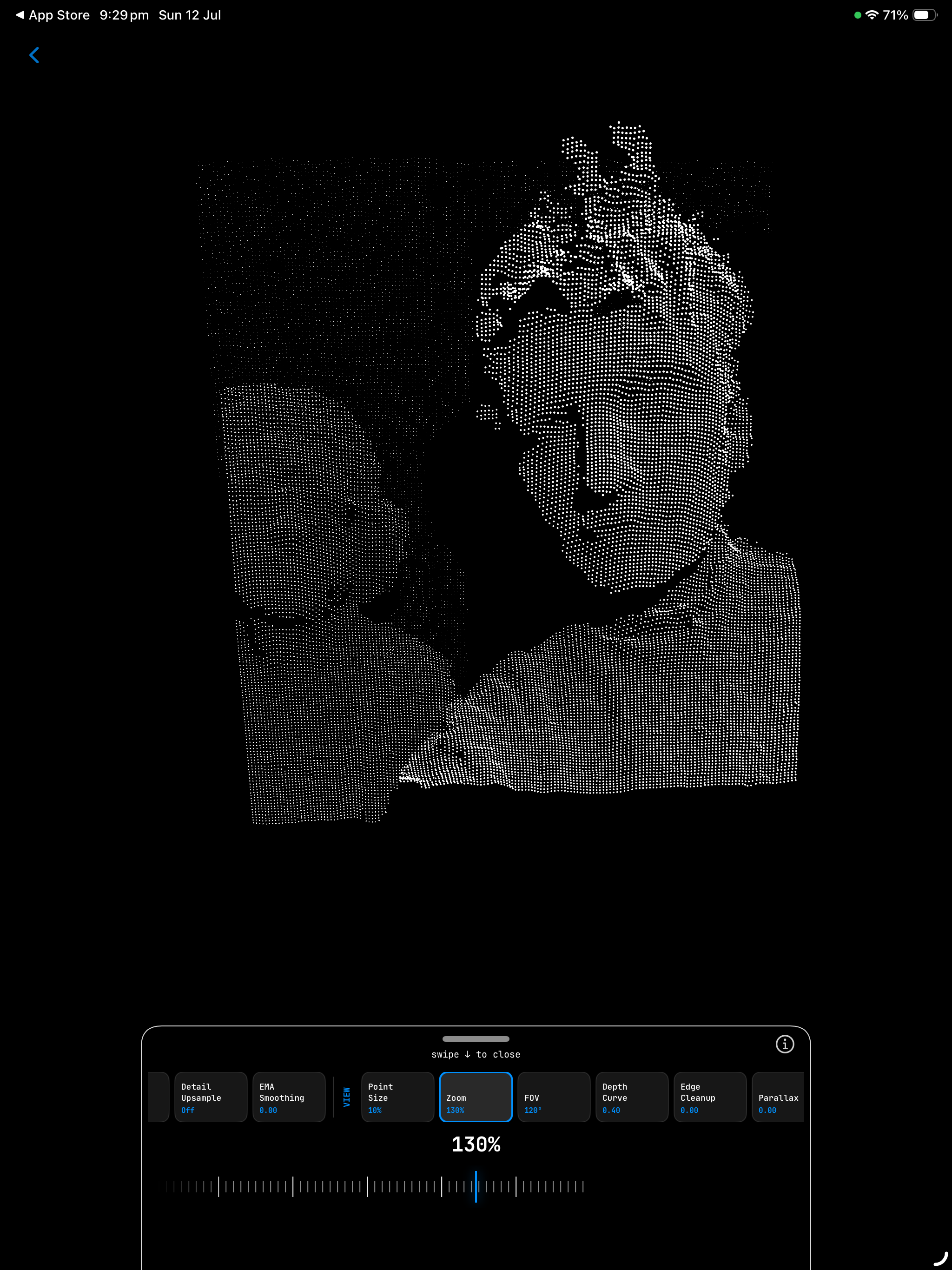
Task: Tap the battery indicator icon
Action: (x=925, y=15)
